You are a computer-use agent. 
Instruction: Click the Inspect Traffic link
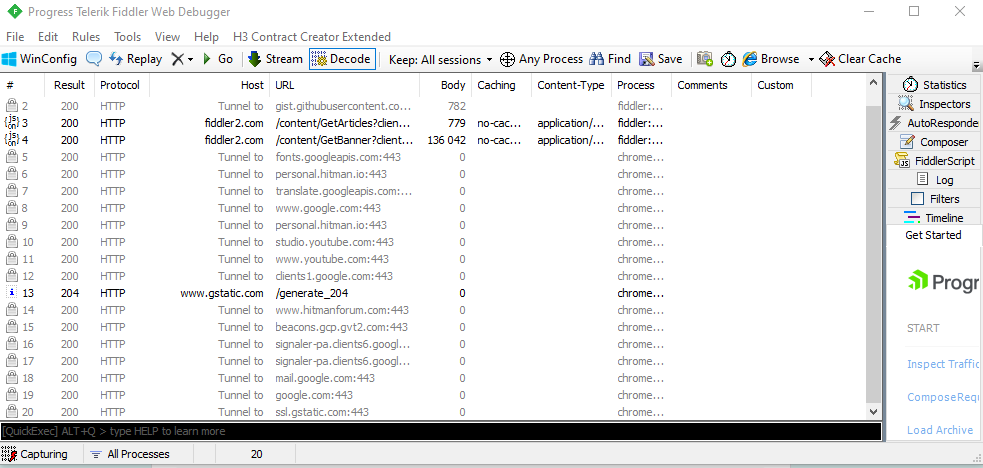click(x=942, y=364)
